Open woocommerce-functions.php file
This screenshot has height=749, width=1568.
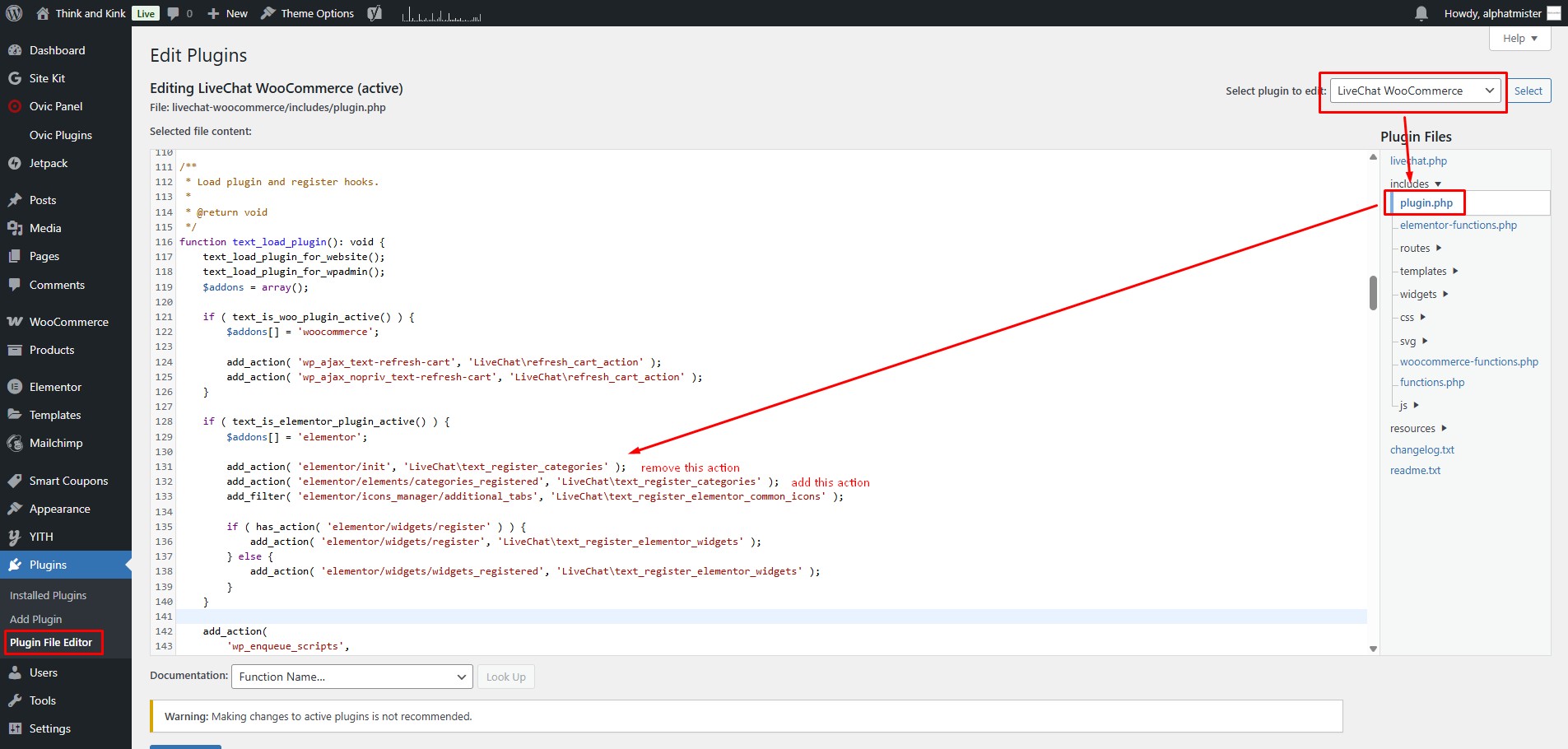[x=1468, y=361]
